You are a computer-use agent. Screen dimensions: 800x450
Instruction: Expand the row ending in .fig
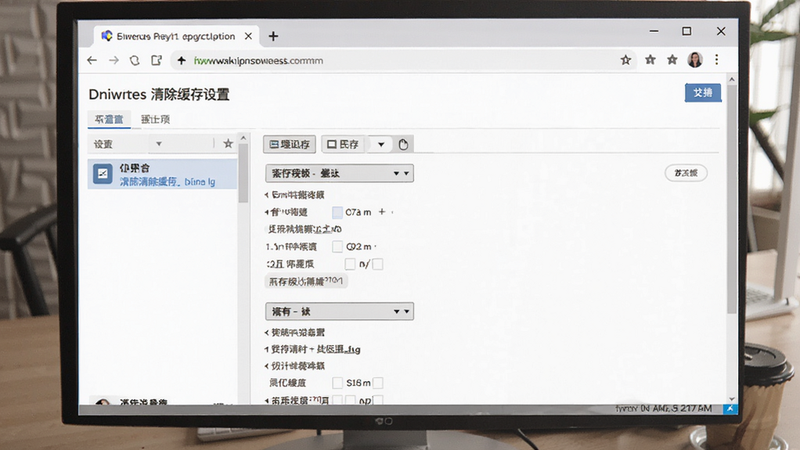267,349
